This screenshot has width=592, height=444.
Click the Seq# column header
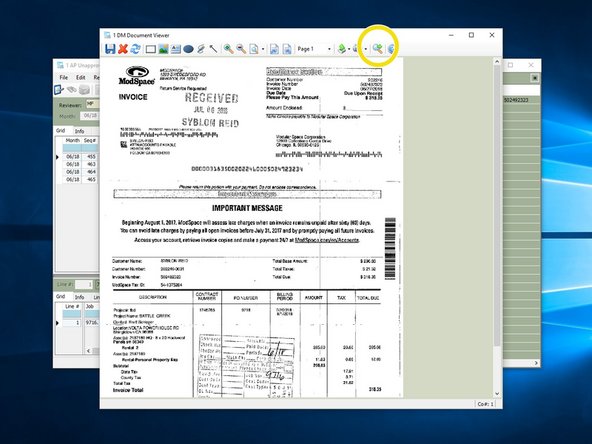[x=90, y=140]
